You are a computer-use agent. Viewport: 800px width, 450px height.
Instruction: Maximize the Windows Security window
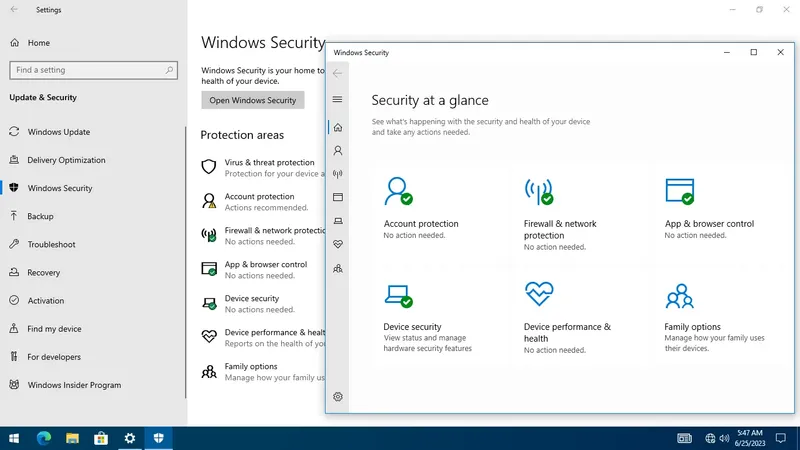point(754,52)
